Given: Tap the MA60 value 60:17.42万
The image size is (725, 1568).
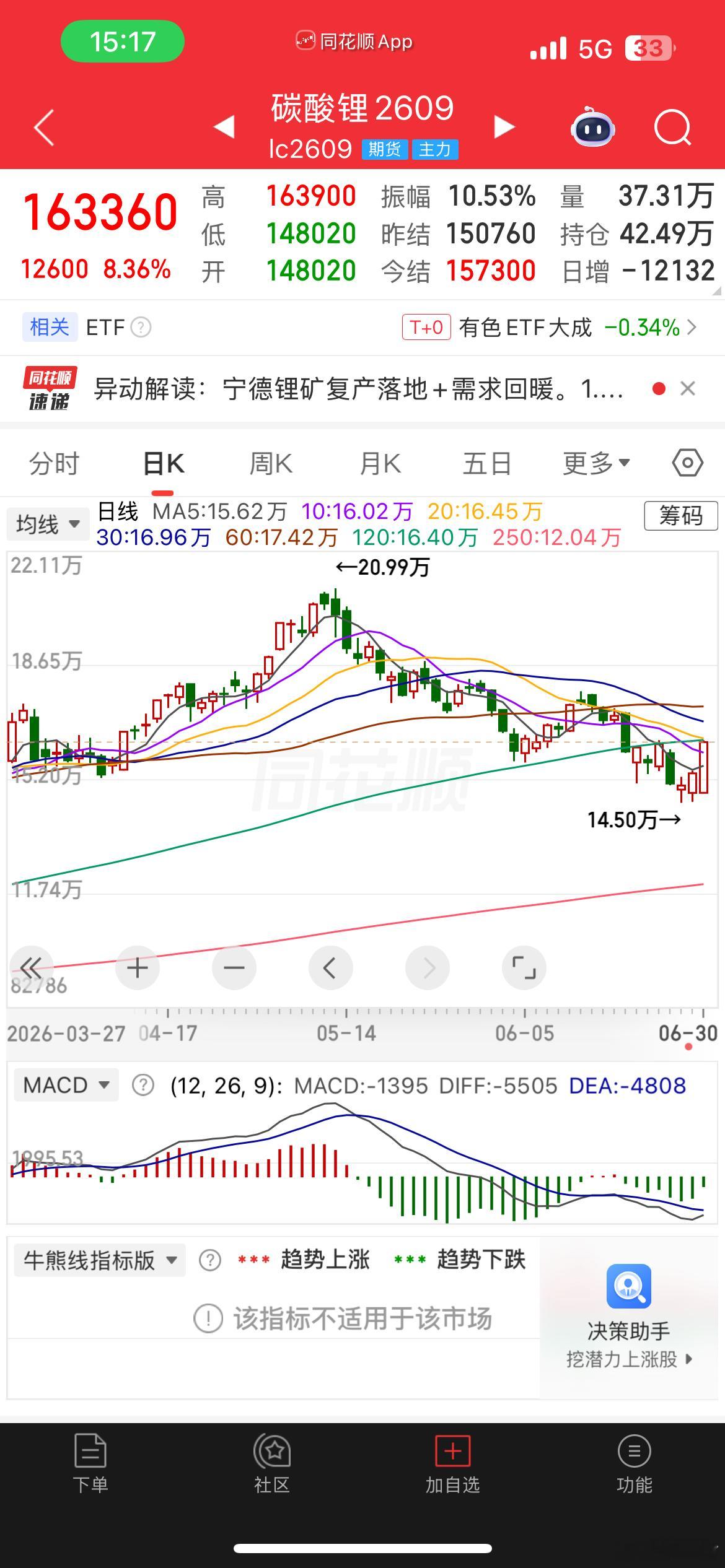Looking at the screenshot, I should [x=281, y=538].
